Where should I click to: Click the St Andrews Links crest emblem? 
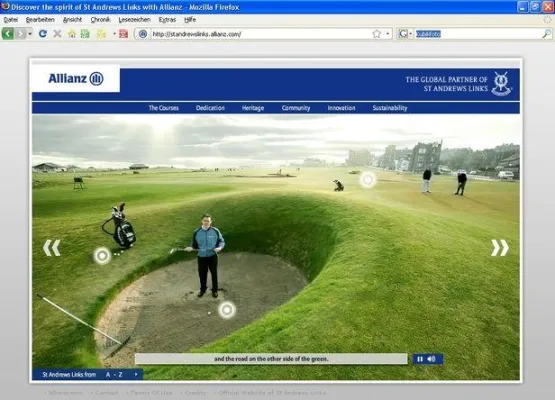click(x=501, y=84)
